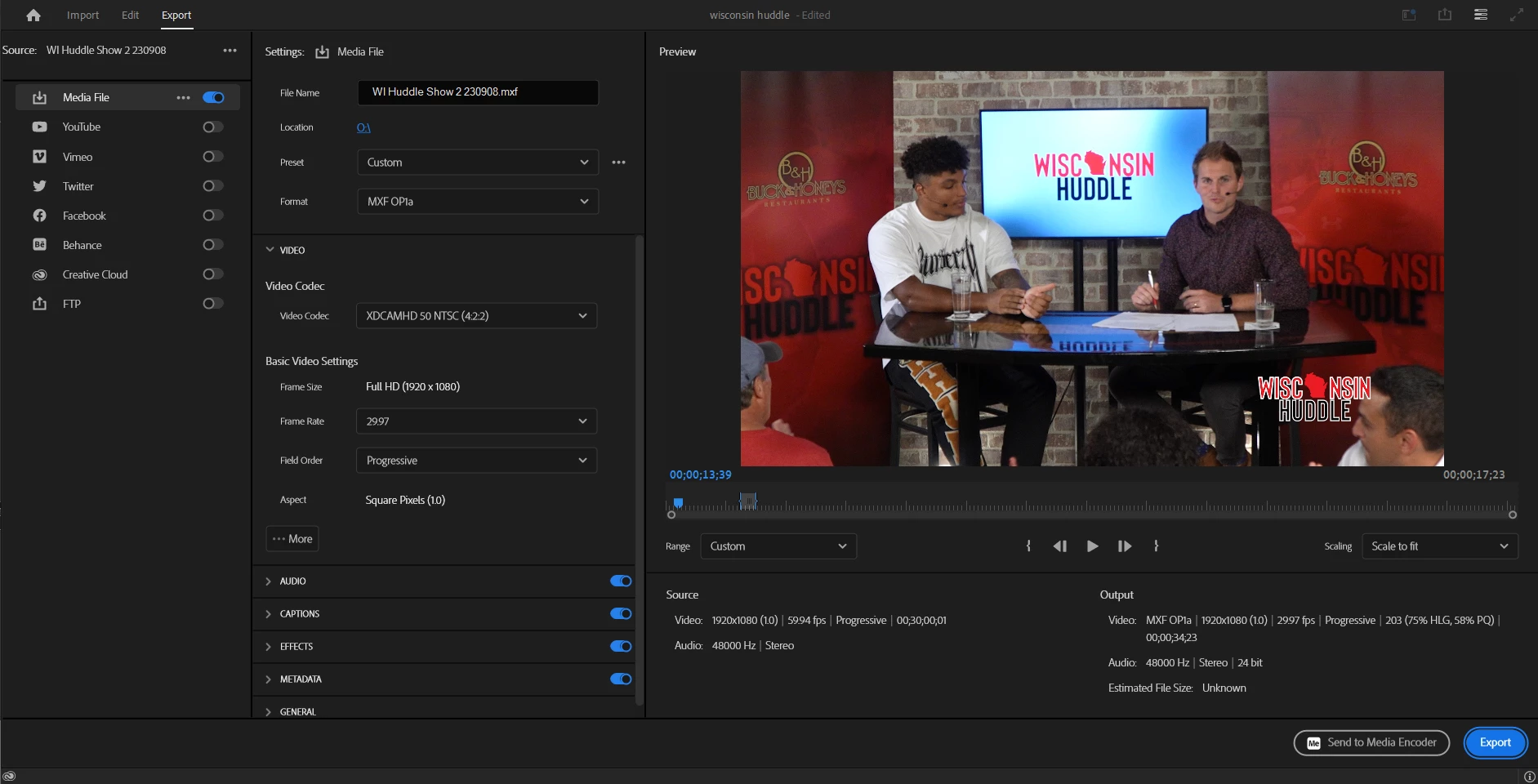Toggle the Audio export switch
Viewport: 1538px width, 784px height.
pyautogui.click(x=621, y=581)
